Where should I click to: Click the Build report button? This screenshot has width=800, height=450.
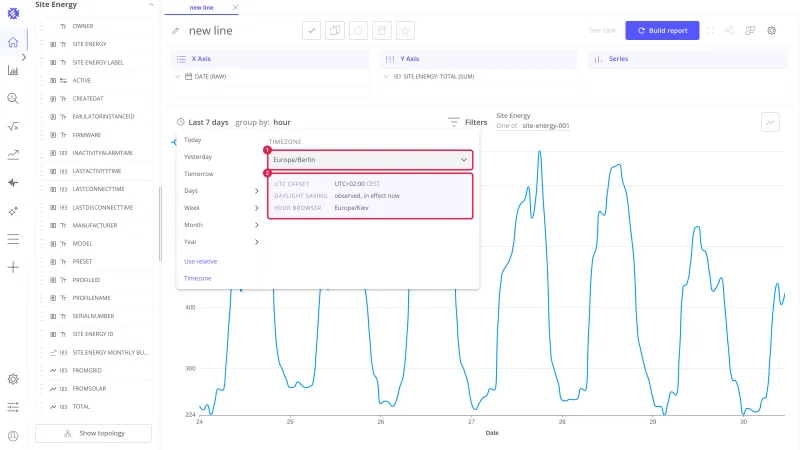pyautogui.click(x=662, y=31)
